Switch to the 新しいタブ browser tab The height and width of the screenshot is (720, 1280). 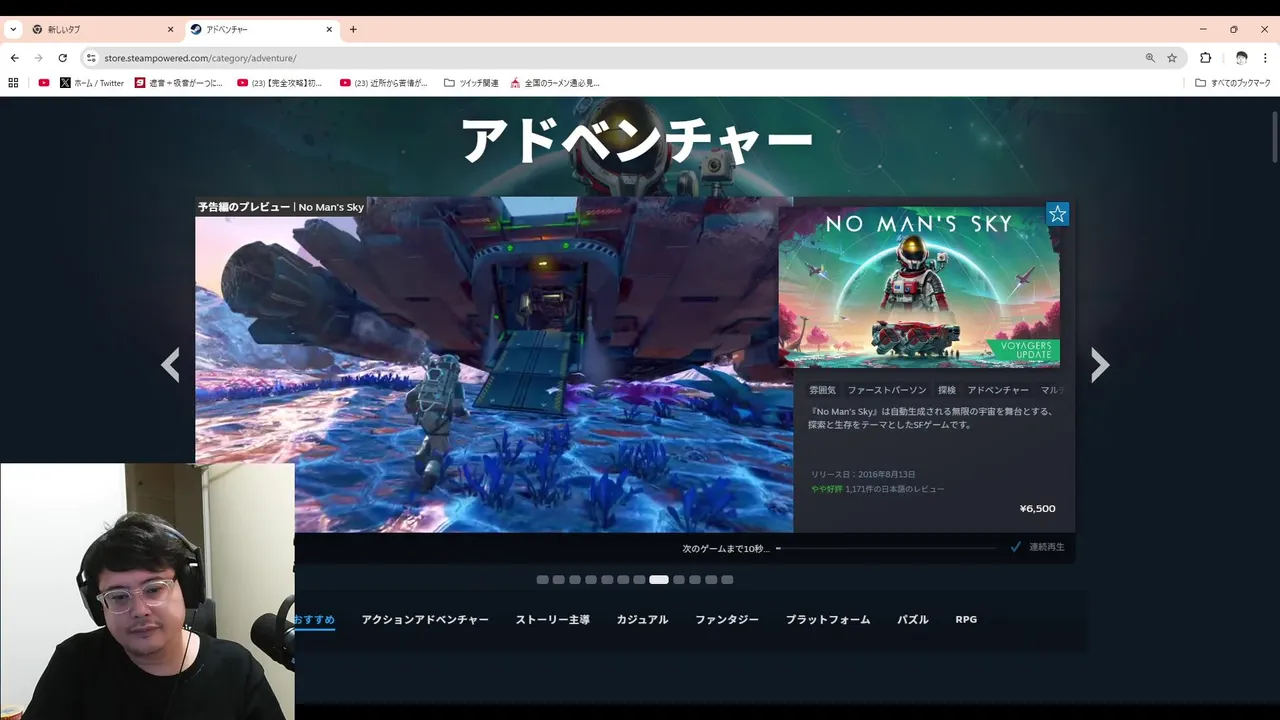[103, 29]
